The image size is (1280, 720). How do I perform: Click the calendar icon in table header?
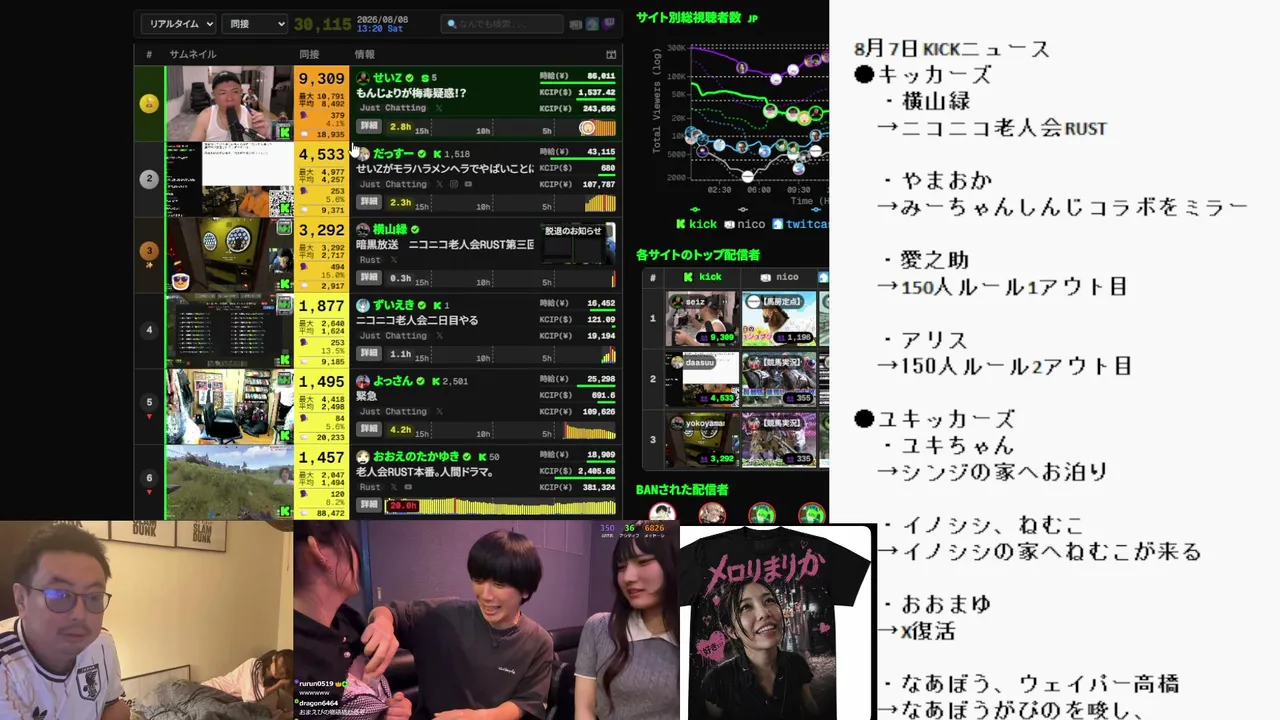(611, 54)
